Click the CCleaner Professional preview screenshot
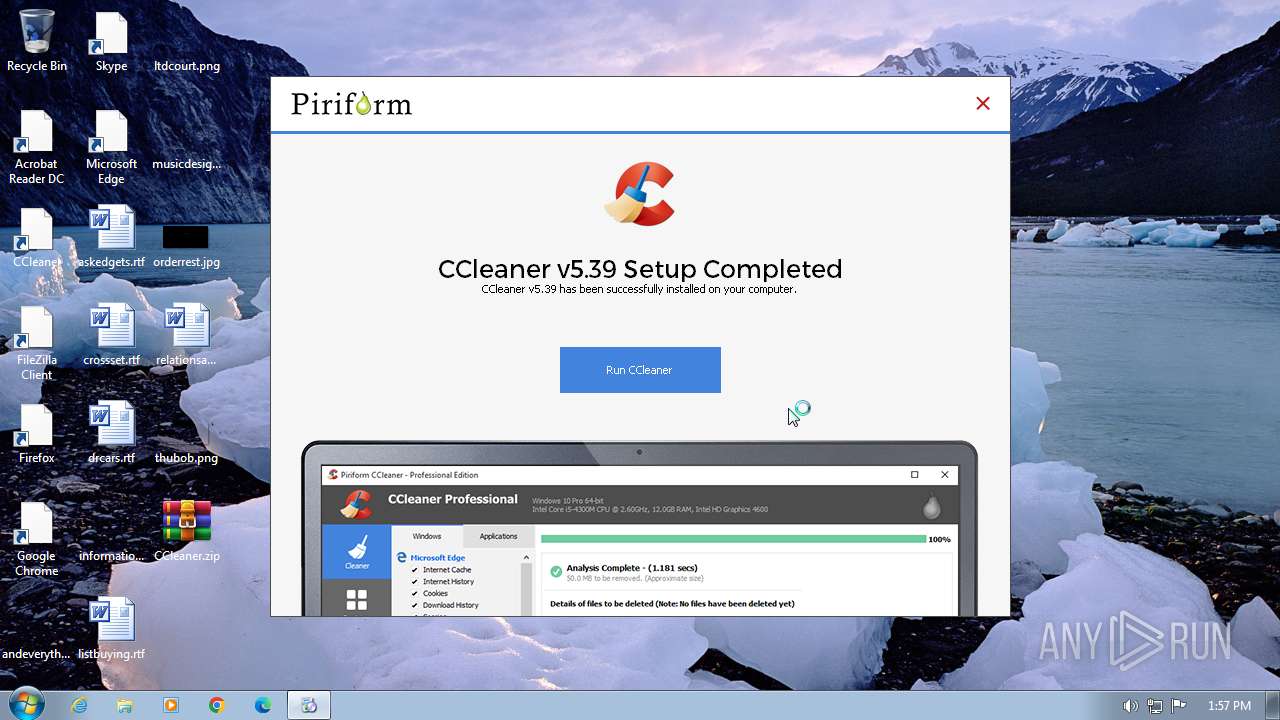 [x=639, y=528]
